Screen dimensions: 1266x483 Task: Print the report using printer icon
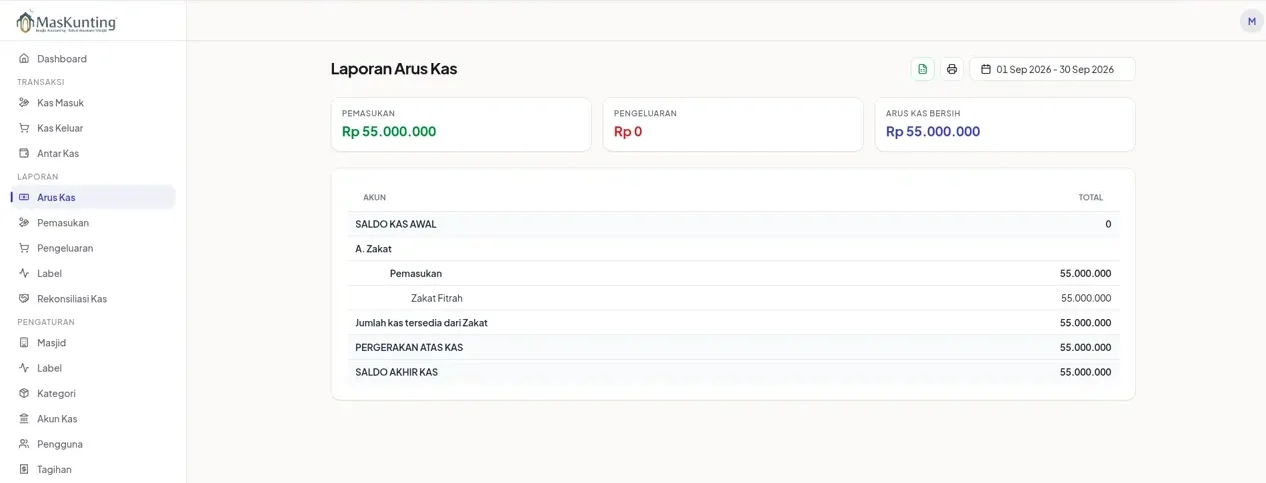coord(952,69)
